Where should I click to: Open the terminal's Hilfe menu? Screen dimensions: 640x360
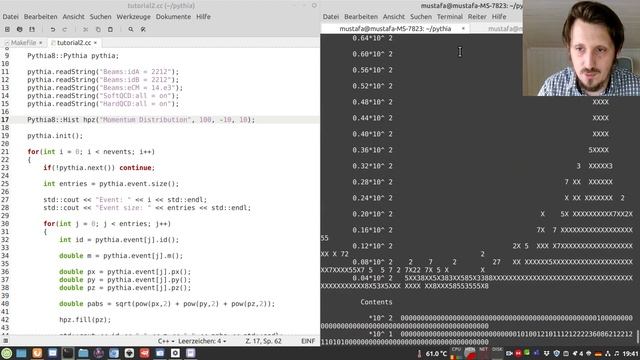pyautogui.click(x=499, y=17)
